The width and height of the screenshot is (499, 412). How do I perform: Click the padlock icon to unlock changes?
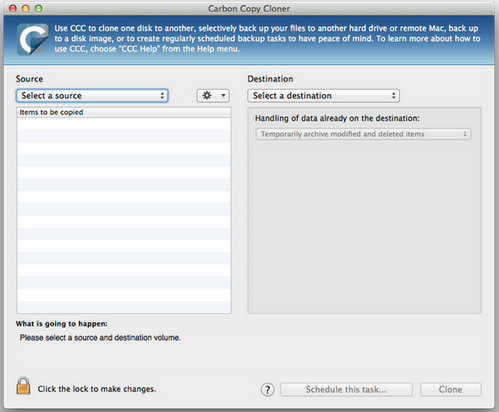23,386
